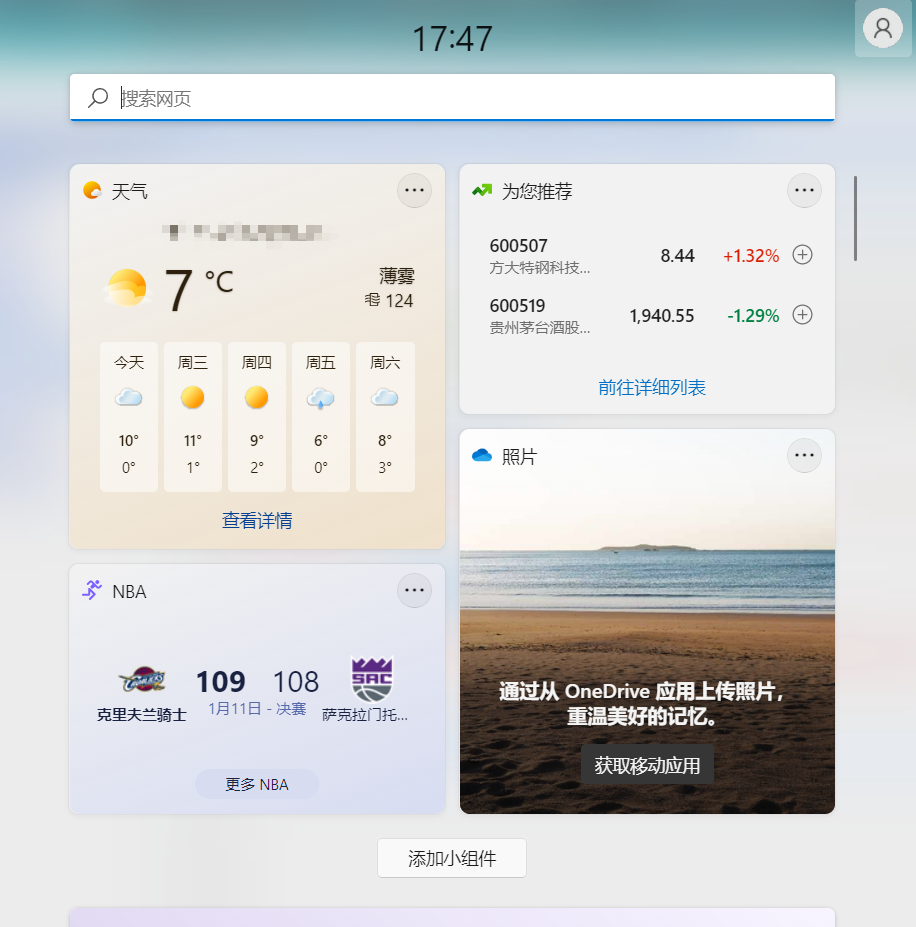Select the 今天 forecast card
916x927 pixels.
click(129, 417)
